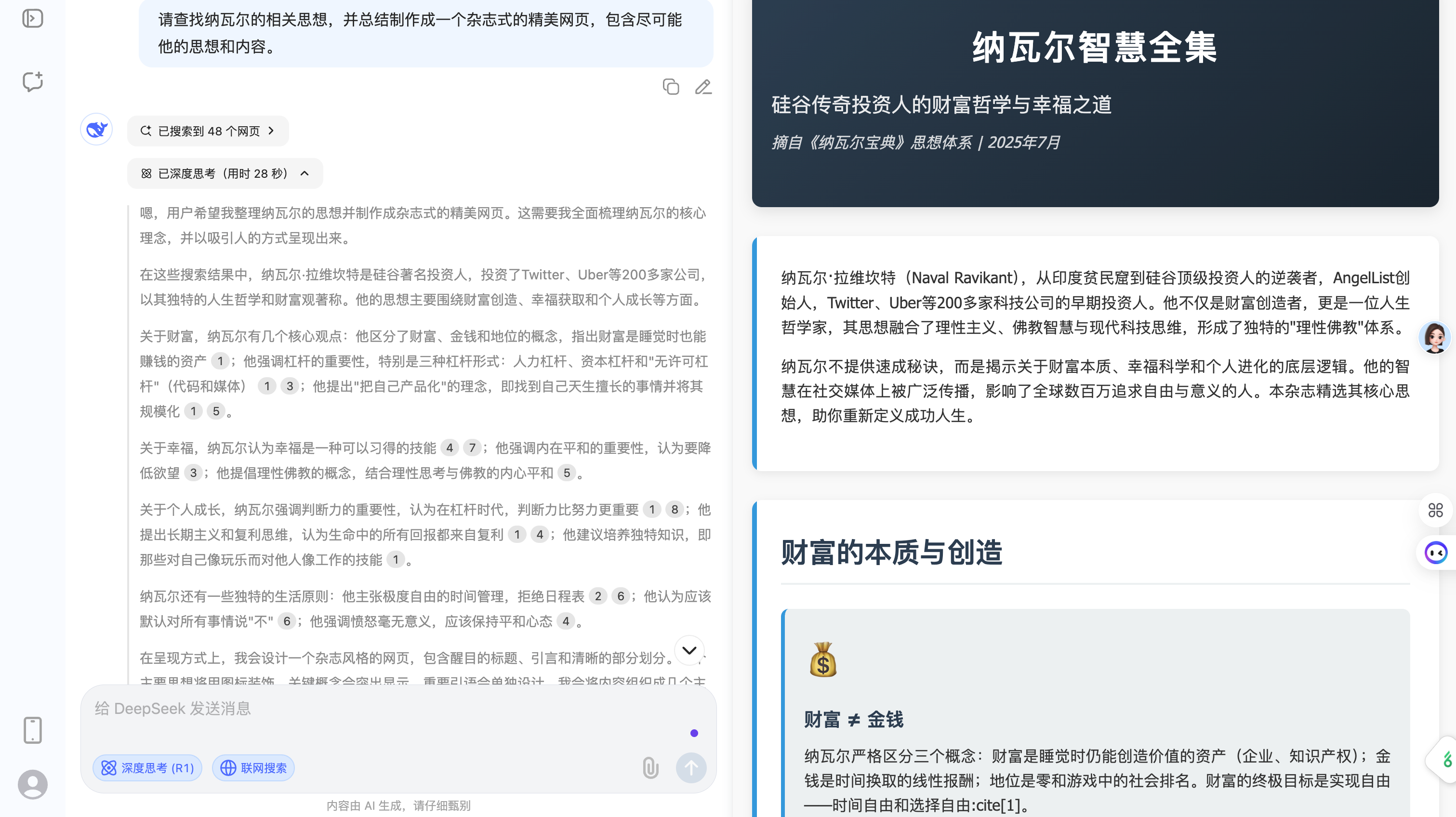Open citation 4 after 平和心态
1456x817 pixels.
pos(566,621)
